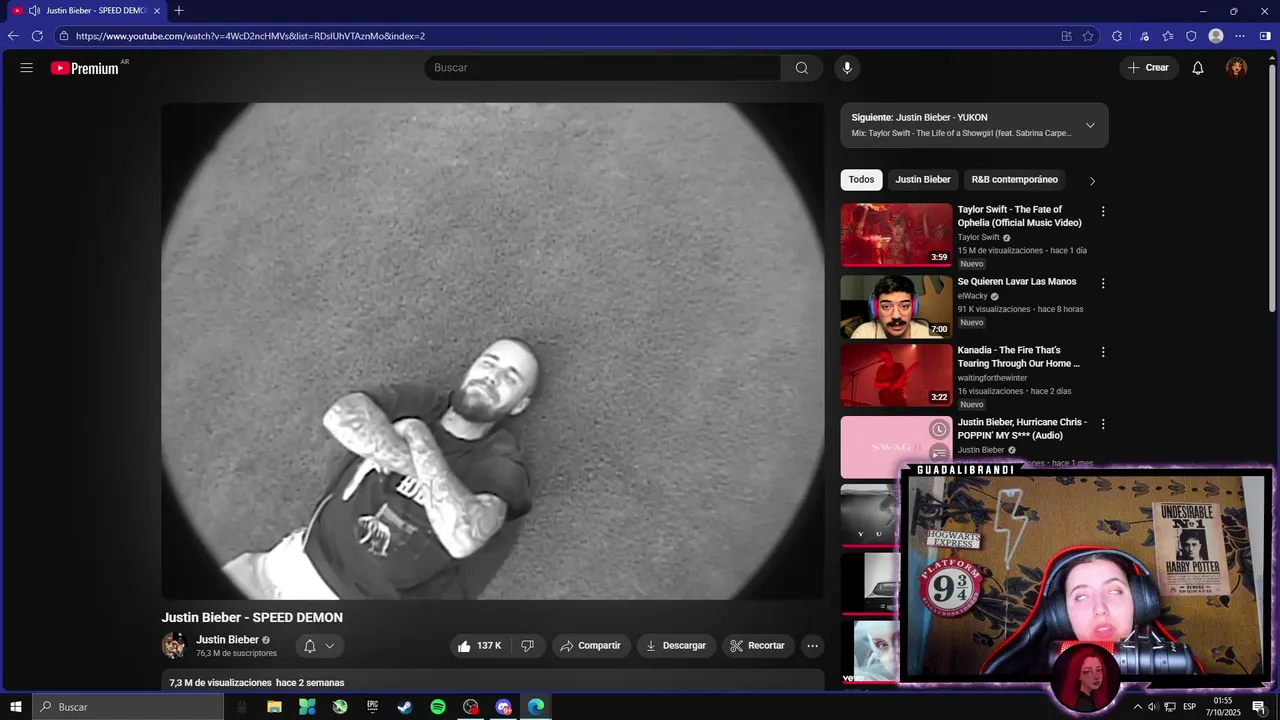Mute the tab via speaker icon

34,11
